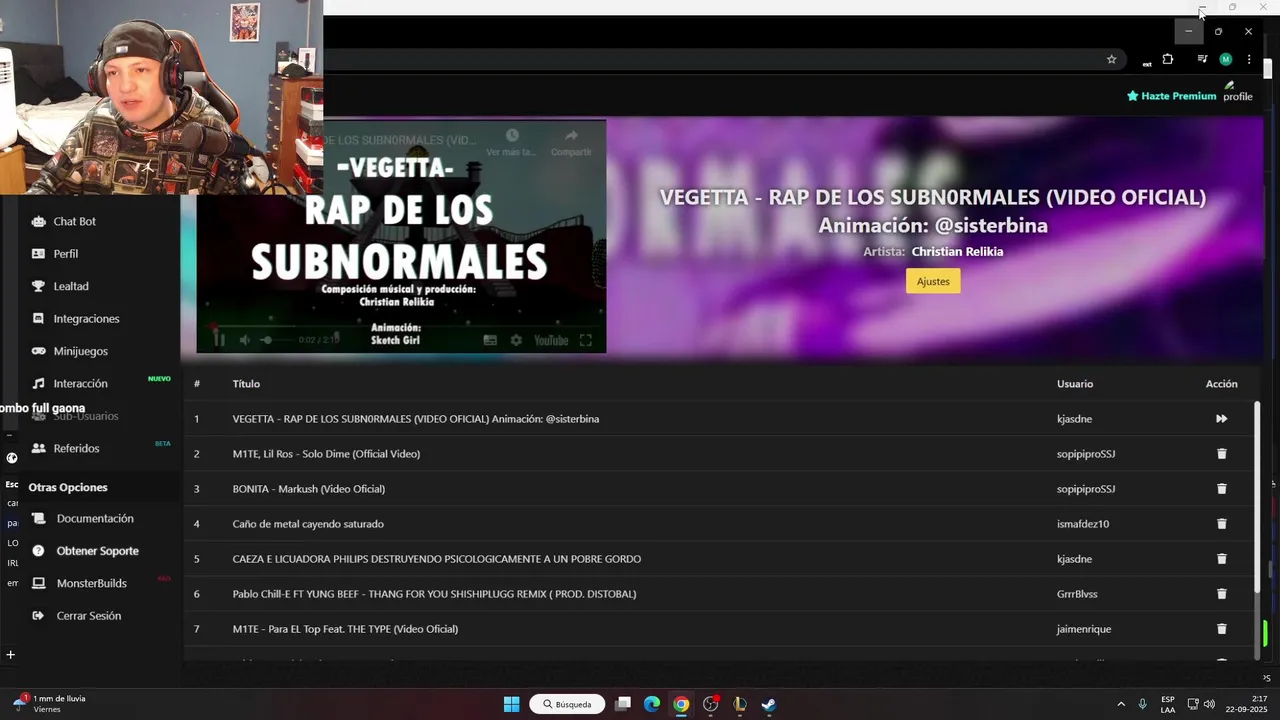Viewport: 1280px width, 720px height.
Task: Click the Chrome profile avatar M
Action: pyautogui.click(x=1226, y=59)
